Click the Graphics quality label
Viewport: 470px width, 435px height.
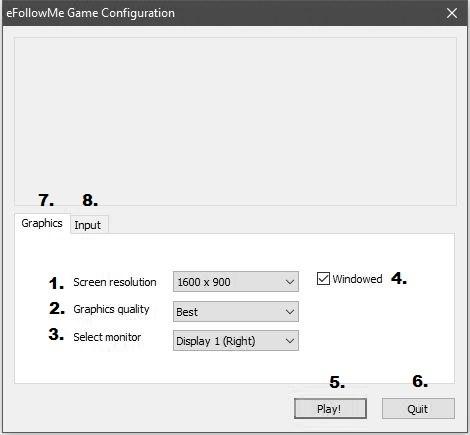point(111,309)
